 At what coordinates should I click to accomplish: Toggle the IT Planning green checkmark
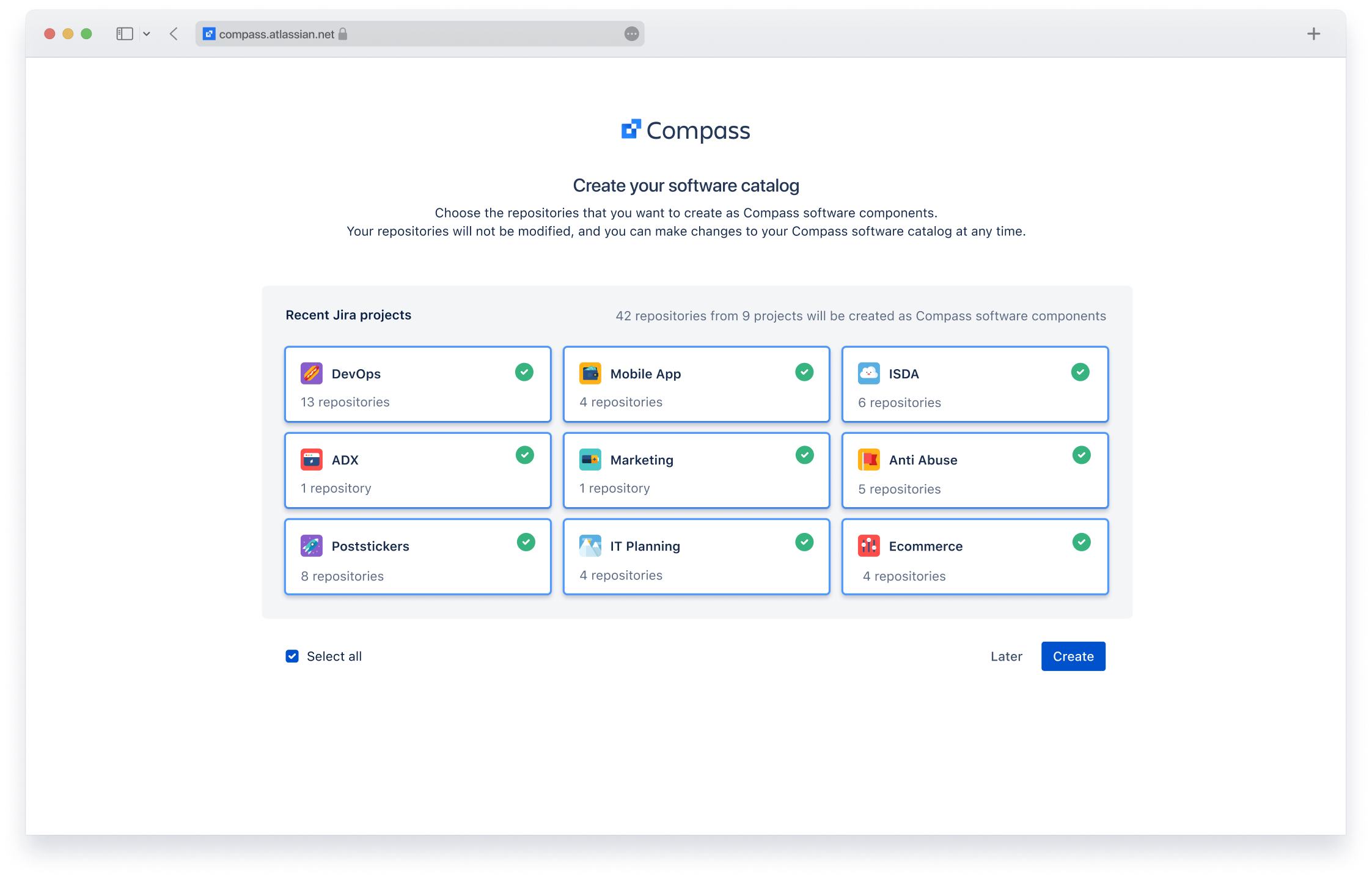pyautogui.click(x=804, y=542)
